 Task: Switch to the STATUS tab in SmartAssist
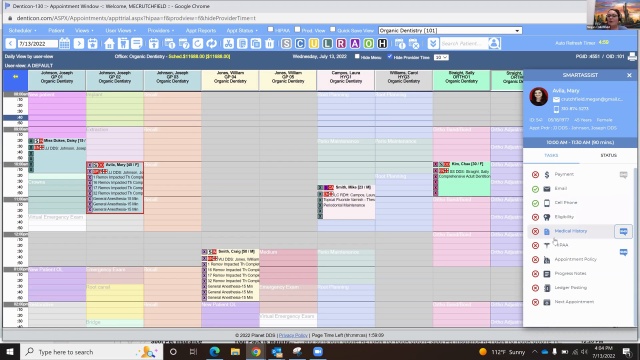tap(608, 156)
